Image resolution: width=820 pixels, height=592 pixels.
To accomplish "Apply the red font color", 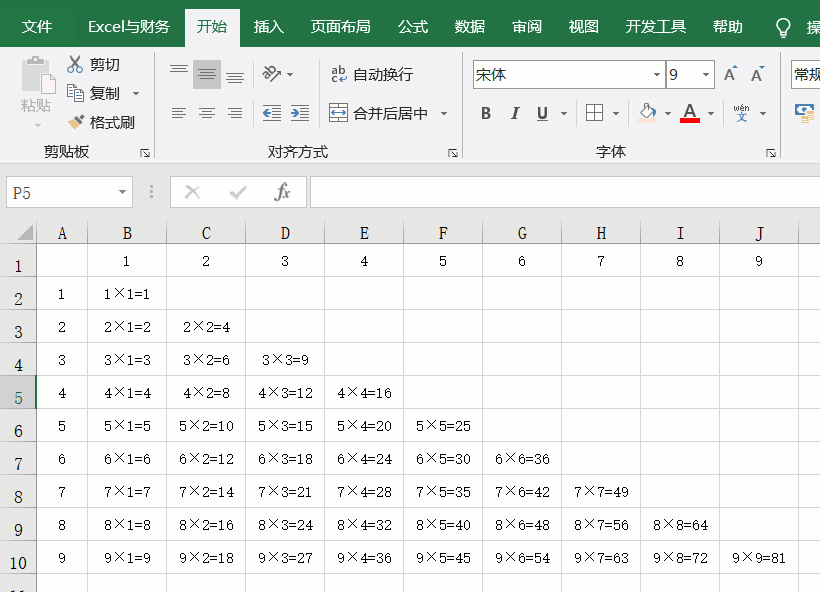I will pos(690,113).
